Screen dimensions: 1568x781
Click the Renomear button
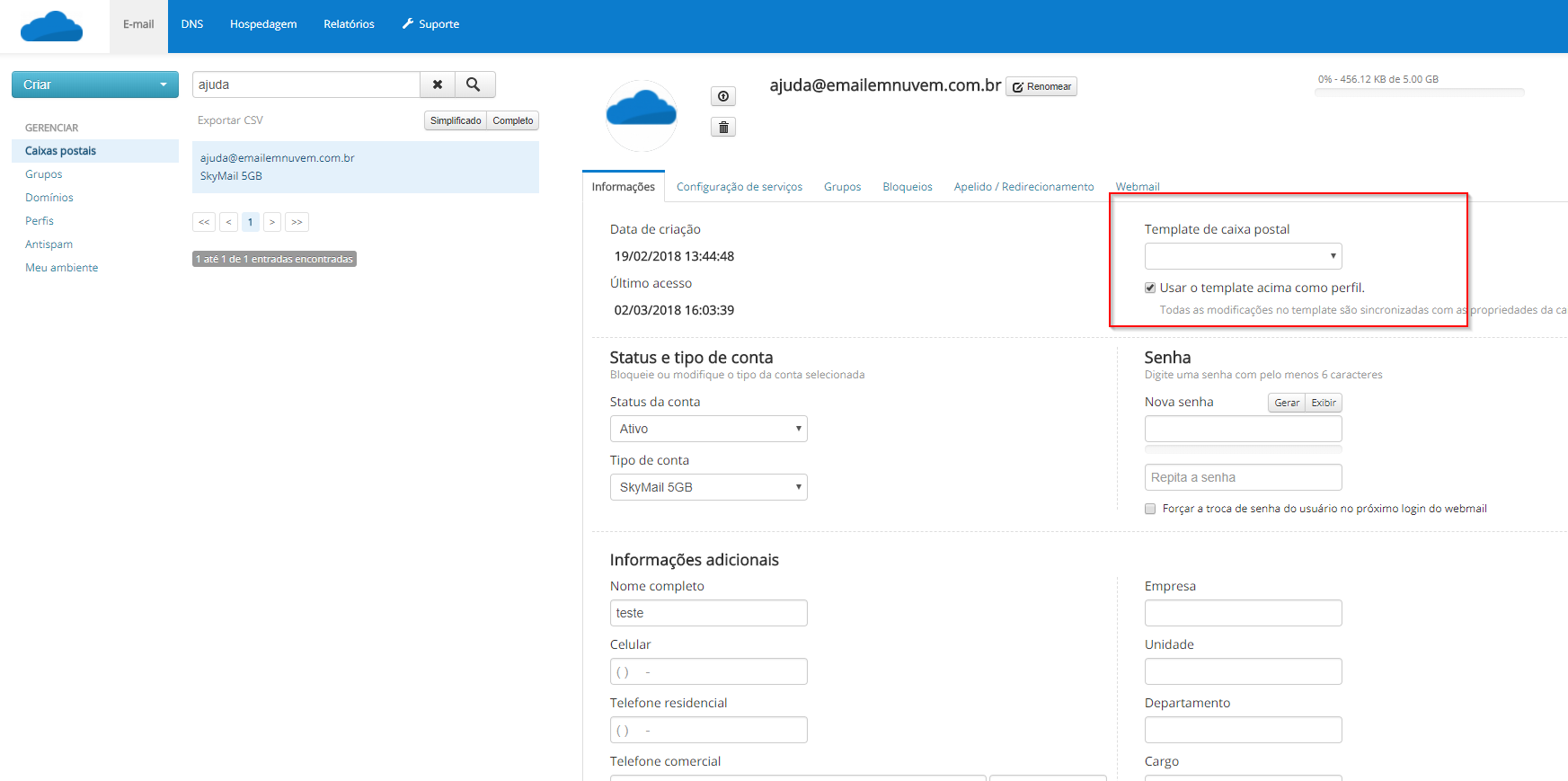[1041, 86]
